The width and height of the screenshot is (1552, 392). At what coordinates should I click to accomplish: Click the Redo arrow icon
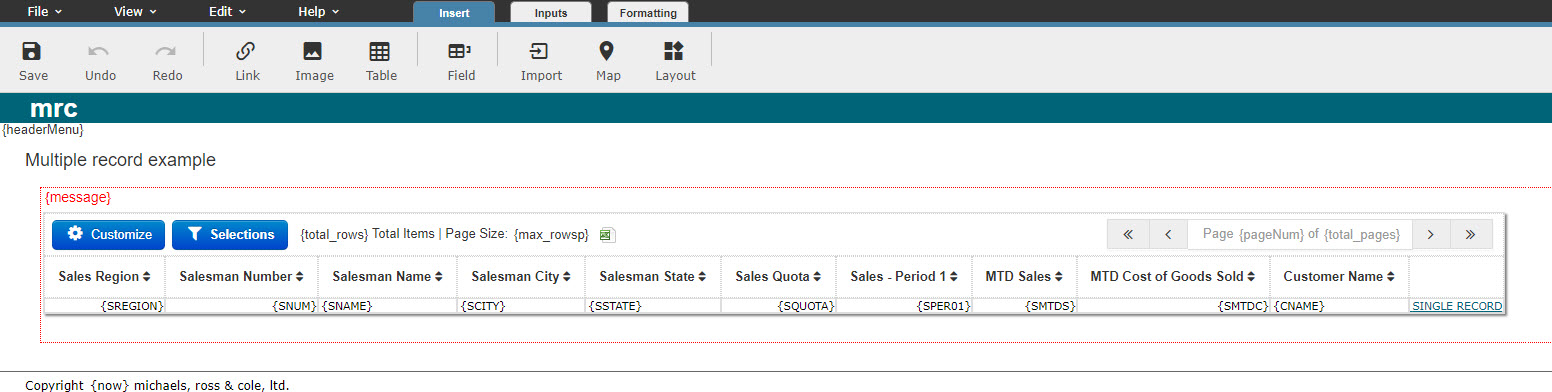click(x=166, y=52)
